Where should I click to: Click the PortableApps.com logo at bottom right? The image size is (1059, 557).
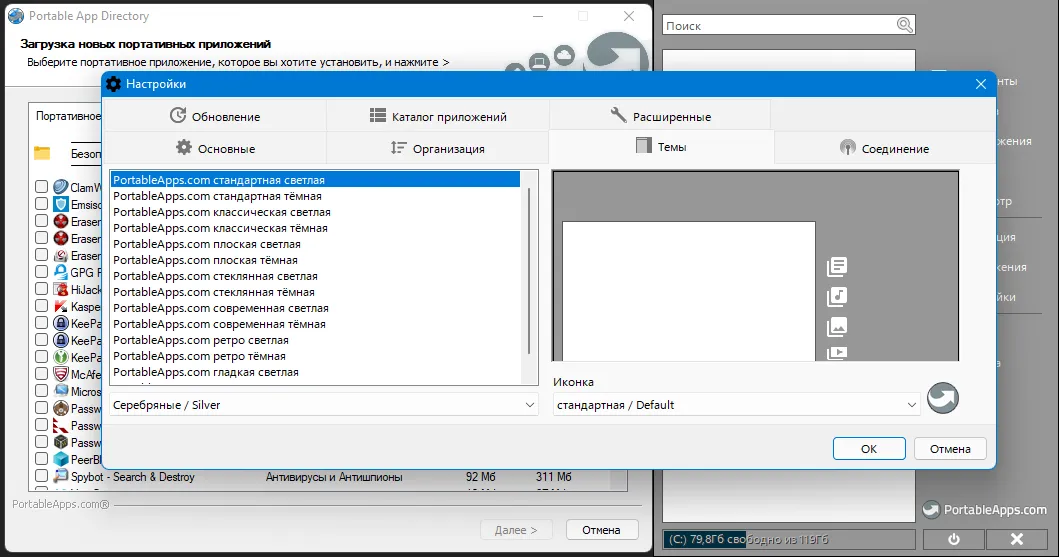(985, 510)
